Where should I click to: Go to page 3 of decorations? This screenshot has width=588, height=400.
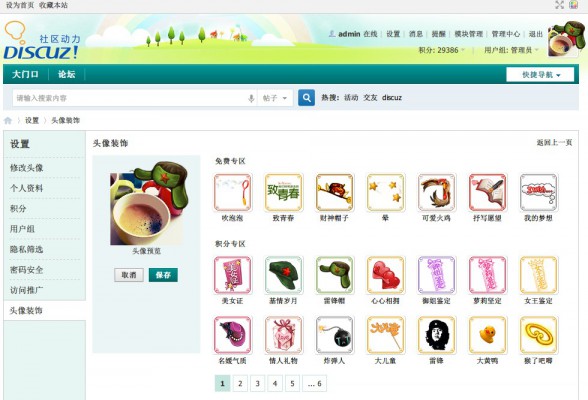pyautogui.click(x=258, y=384)
